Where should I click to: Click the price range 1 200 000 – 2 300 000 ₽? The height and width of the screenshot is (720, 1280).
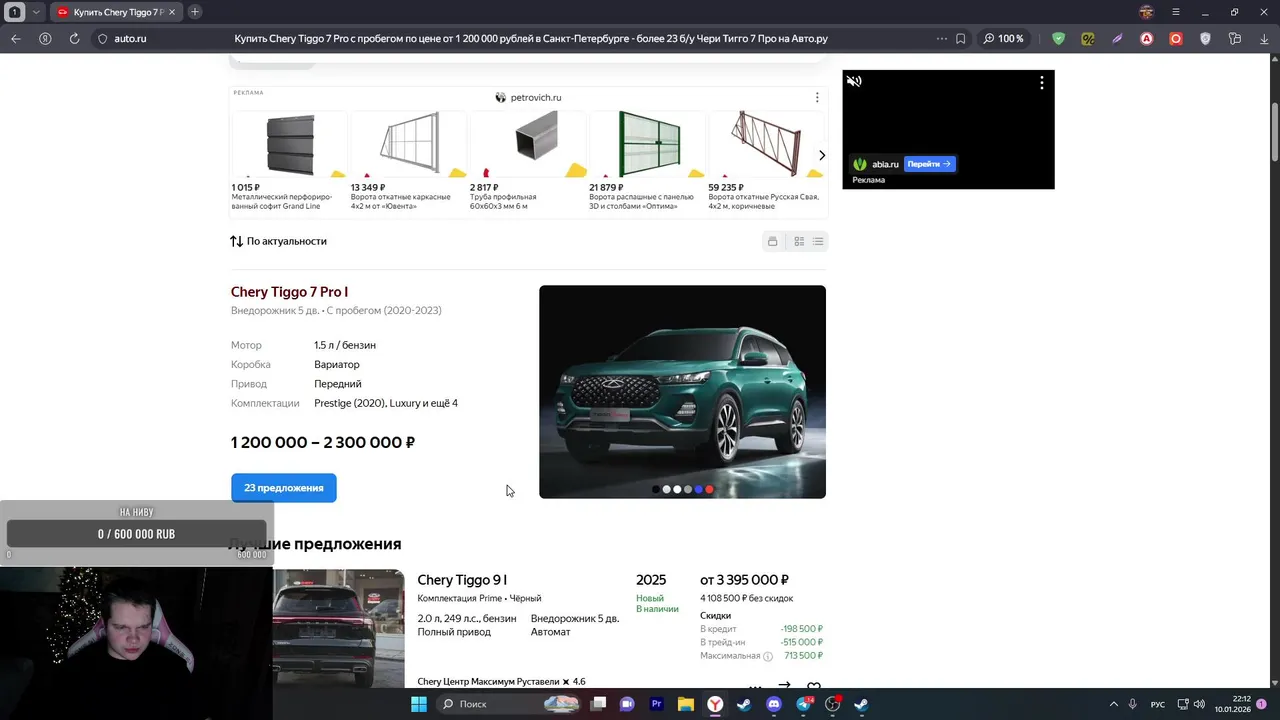[323, 443]
